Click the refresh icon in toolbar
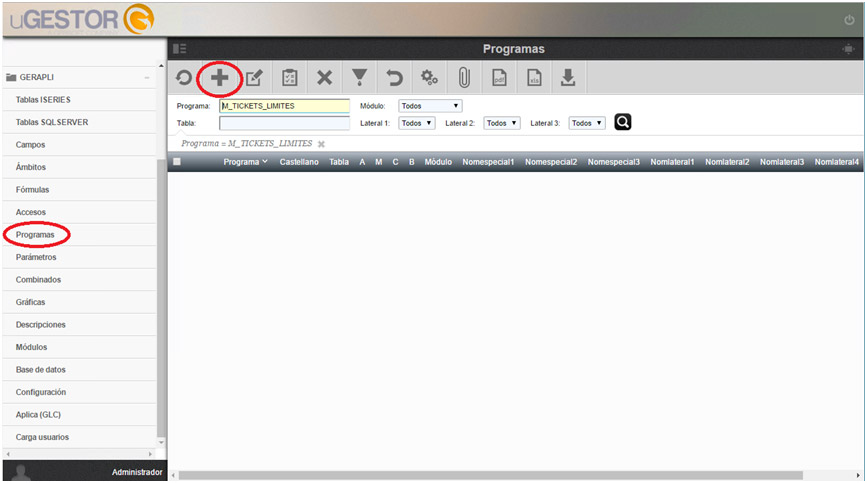This screenshot has height=483, width=867. 184,78
